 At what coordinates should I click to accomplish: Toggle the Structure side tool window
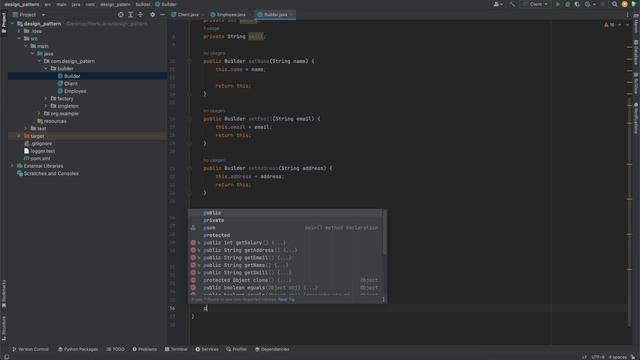tap(4, 328)
